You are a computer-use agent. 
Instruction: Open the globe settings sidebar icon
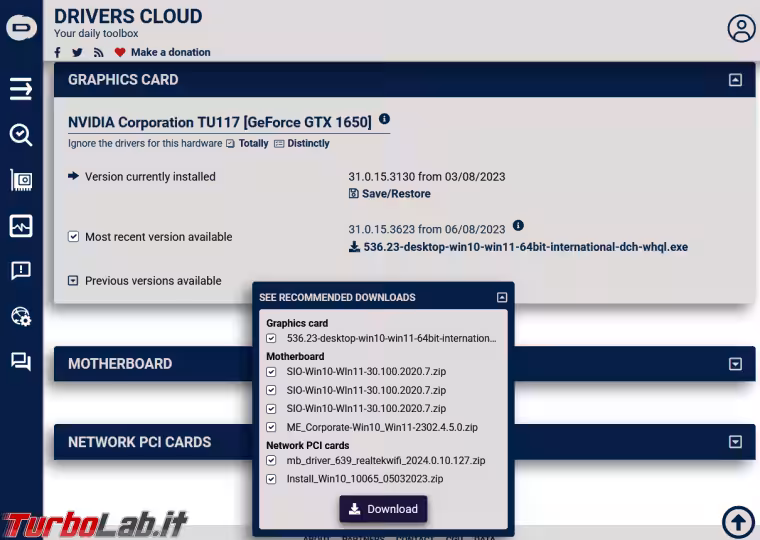(x=21, y=317)
